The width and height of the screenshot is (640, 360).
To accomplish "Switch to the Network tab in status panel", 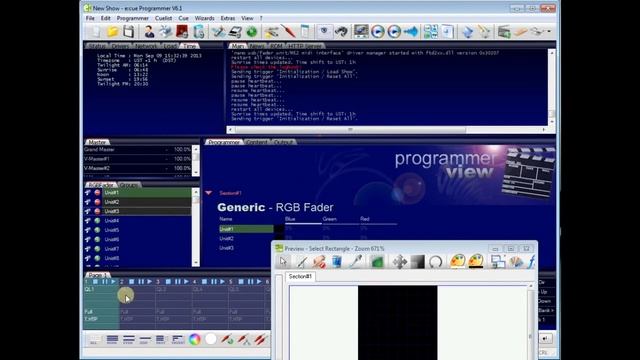I will [145, 46].
